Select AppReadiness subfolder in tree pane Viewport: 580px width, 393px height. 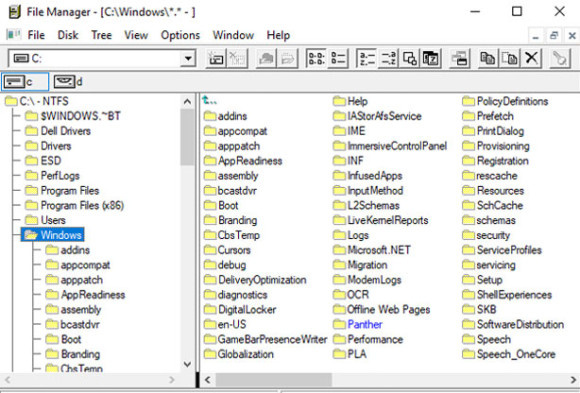pyautogui.click(x=85, y=295)
